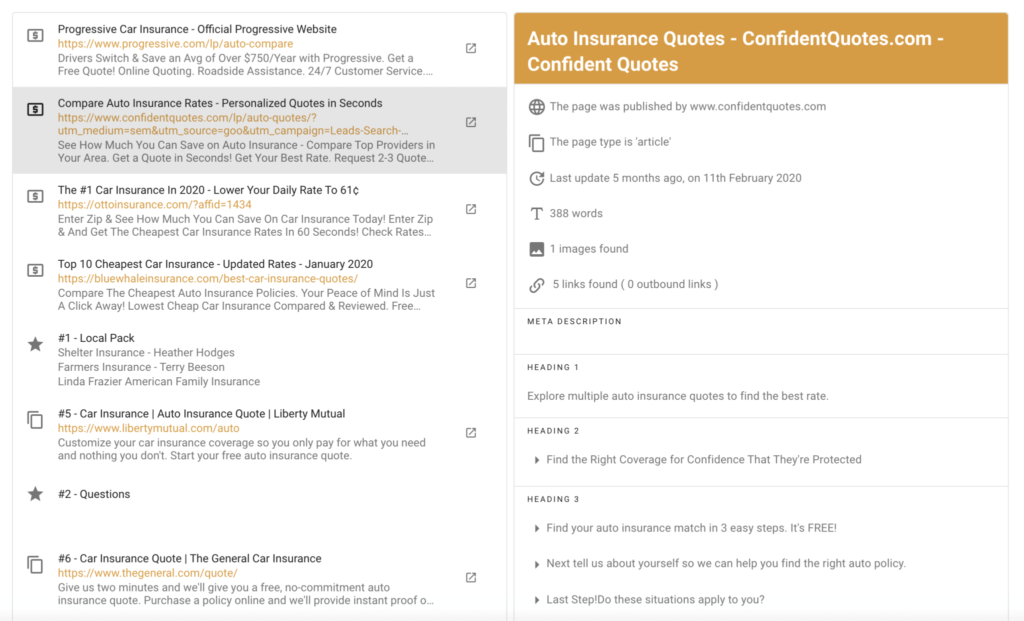
Task: Open Liberty Mutual result external link icon
Action: (x=471, y=432)
